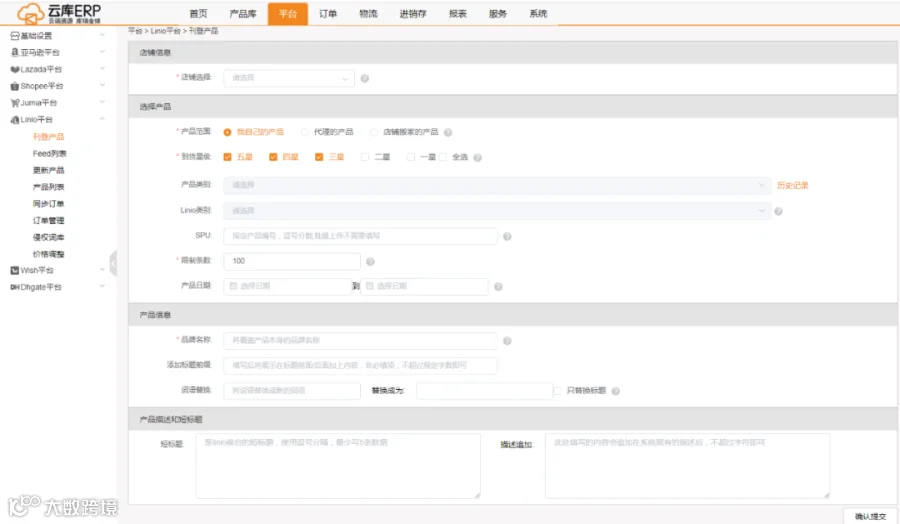
Task: Open help icon next to 店铺选择
Action: [364, 78]
